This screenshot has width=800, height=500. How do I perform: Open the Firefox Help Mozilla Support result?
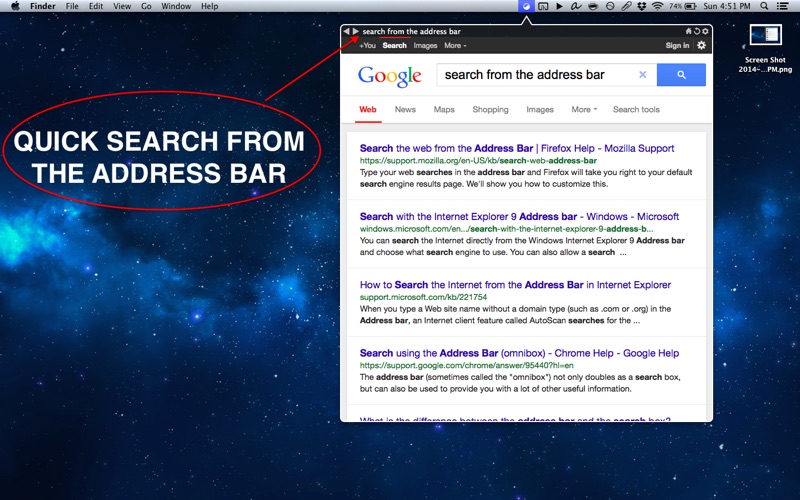coord(517,148)
